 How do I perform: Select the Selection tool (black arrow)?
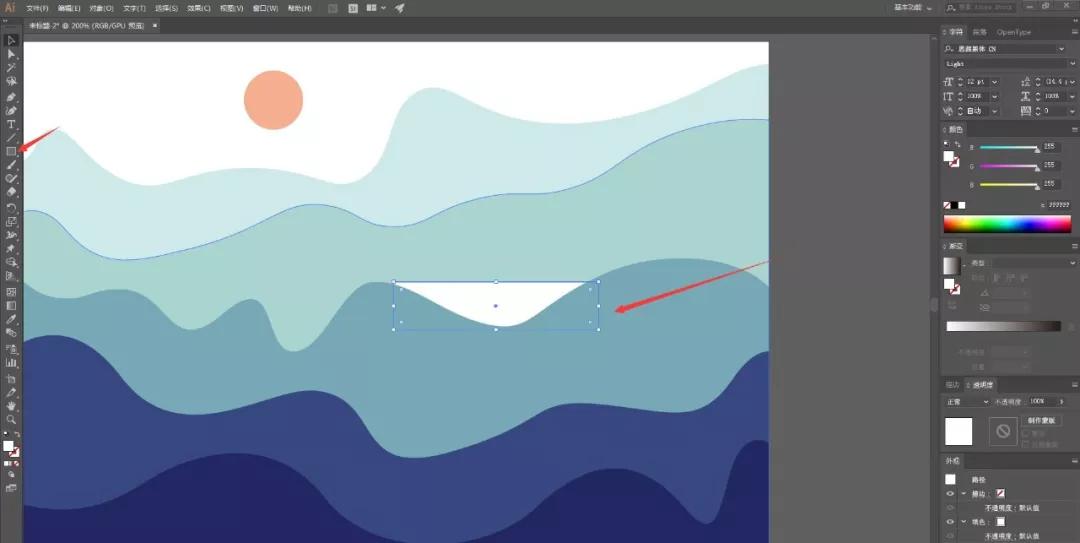pos(11,40)
